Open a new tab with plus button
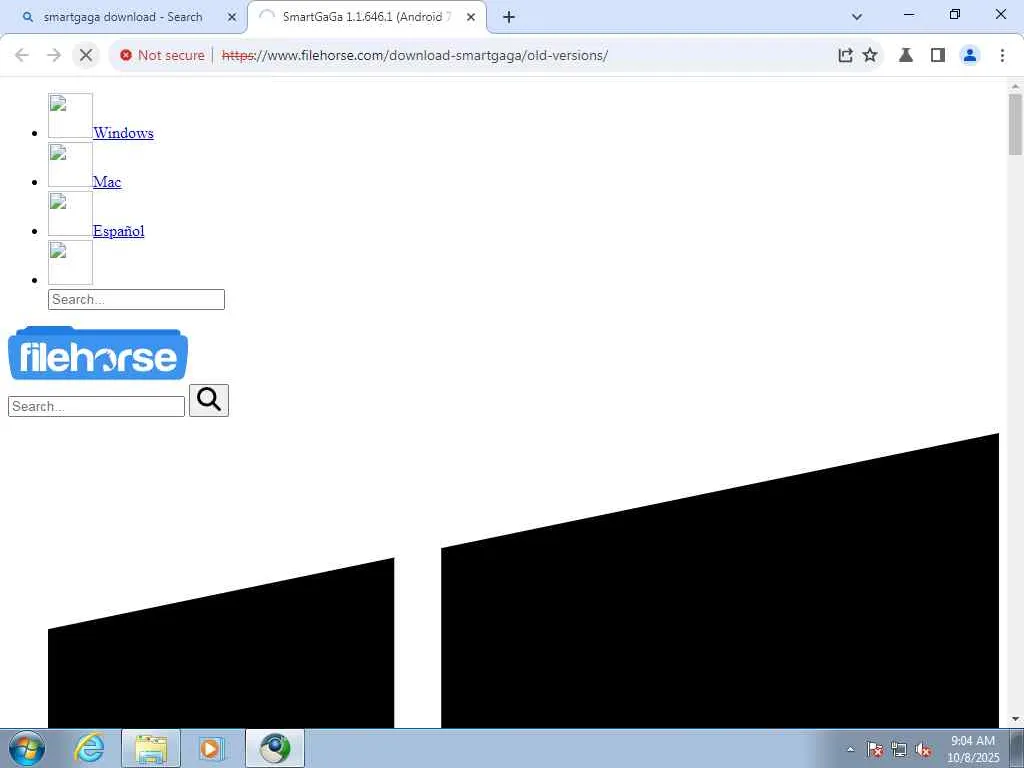Screen dimensions: 1024x768 (509, 17)
